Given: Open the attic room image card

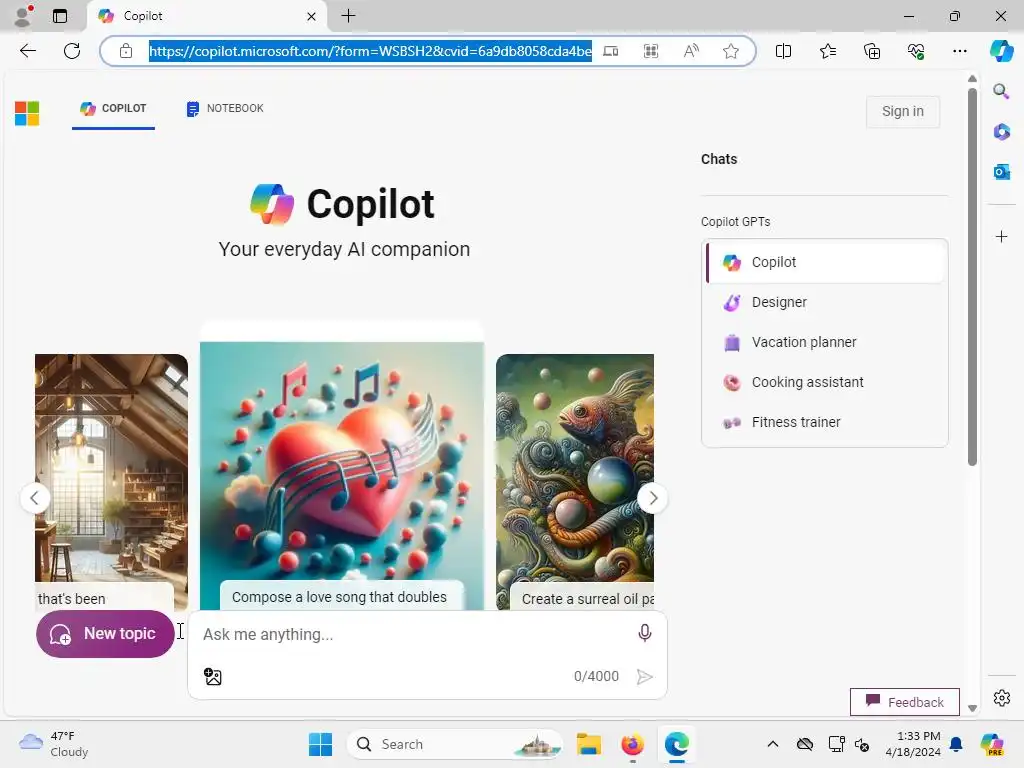Looking at the screenshot, I should tap(111, 482).
